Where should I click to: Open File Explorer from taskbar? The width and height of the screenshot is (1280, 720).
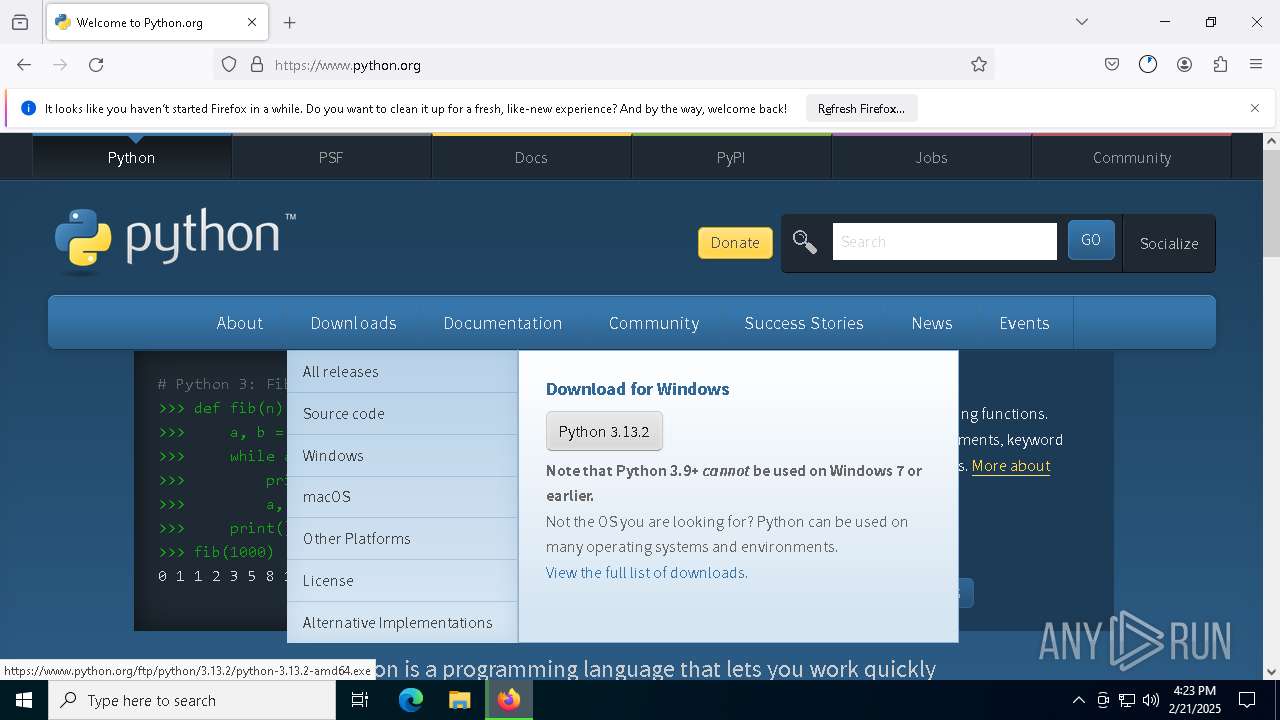pyautogui.click(x=459, y=700)
